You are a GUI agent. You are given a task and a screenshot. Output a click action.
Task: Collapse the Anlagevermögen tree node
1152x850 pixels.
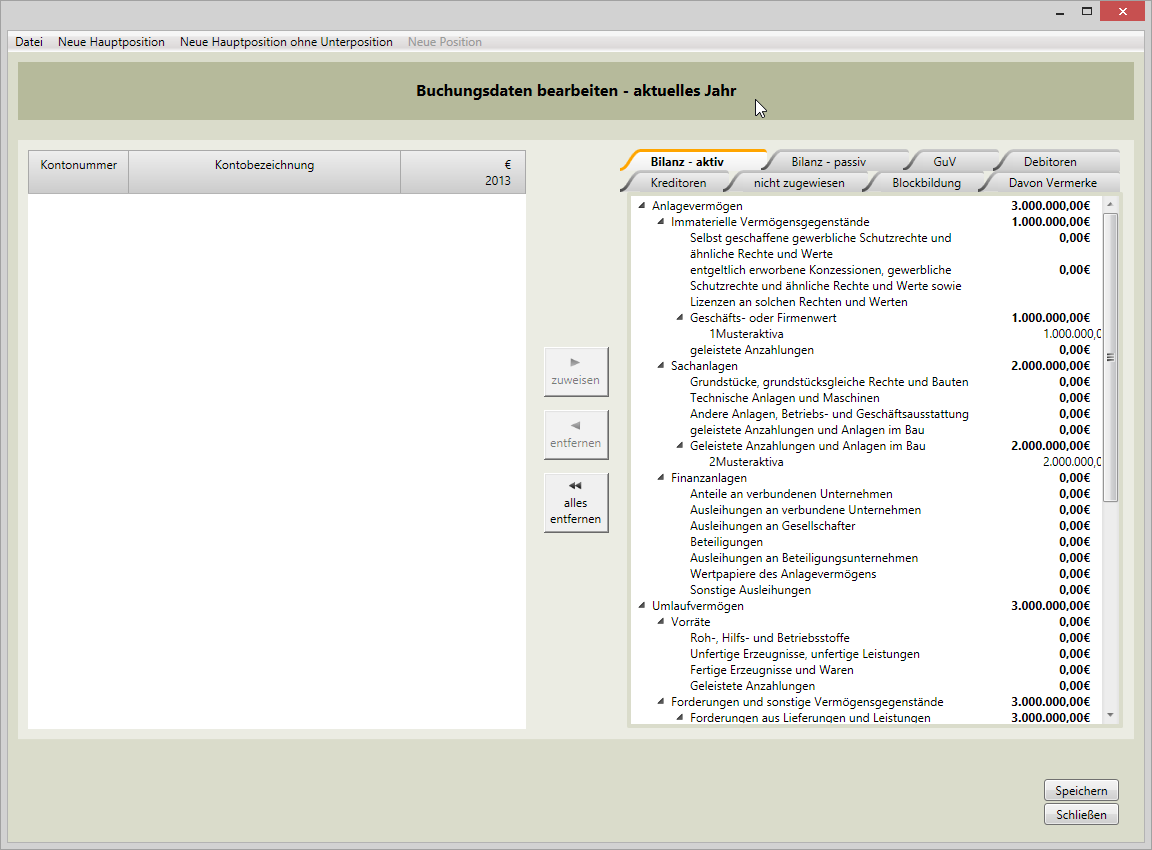pos(641,206)
